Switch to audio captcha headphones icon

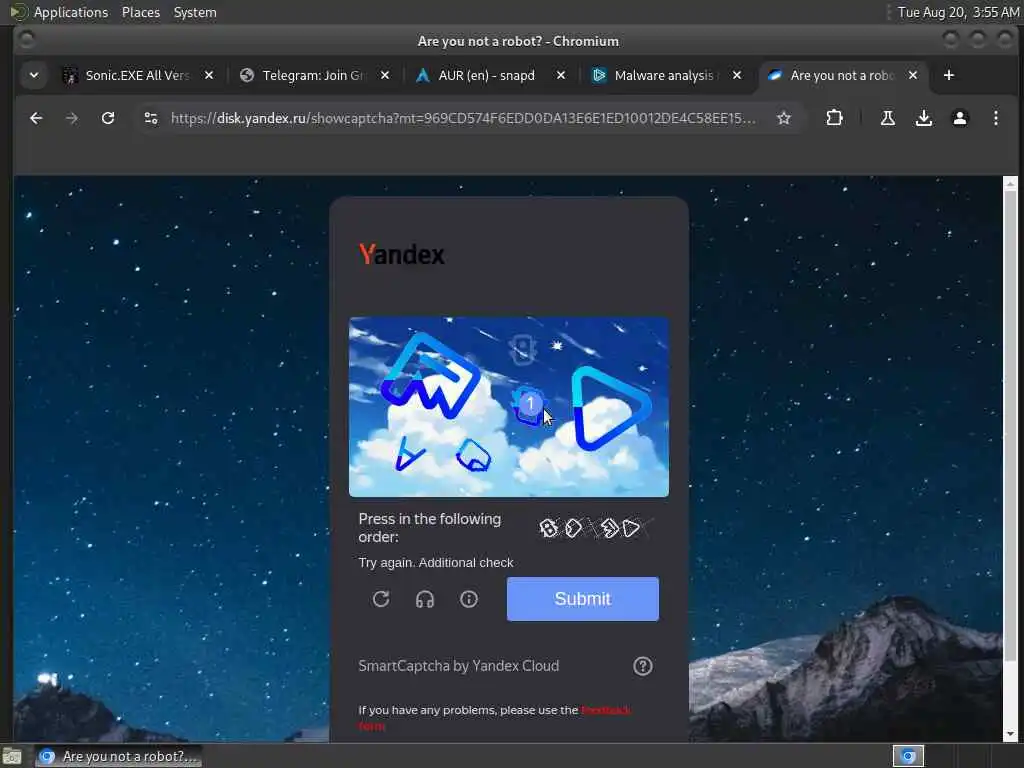[x=425, y=599]
